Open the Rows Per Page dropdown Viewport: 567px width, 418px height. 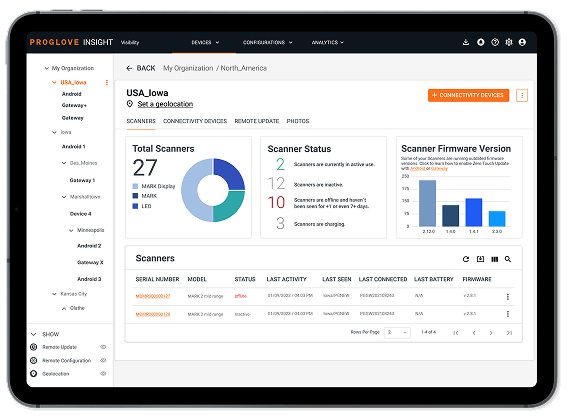coord(397,332)
